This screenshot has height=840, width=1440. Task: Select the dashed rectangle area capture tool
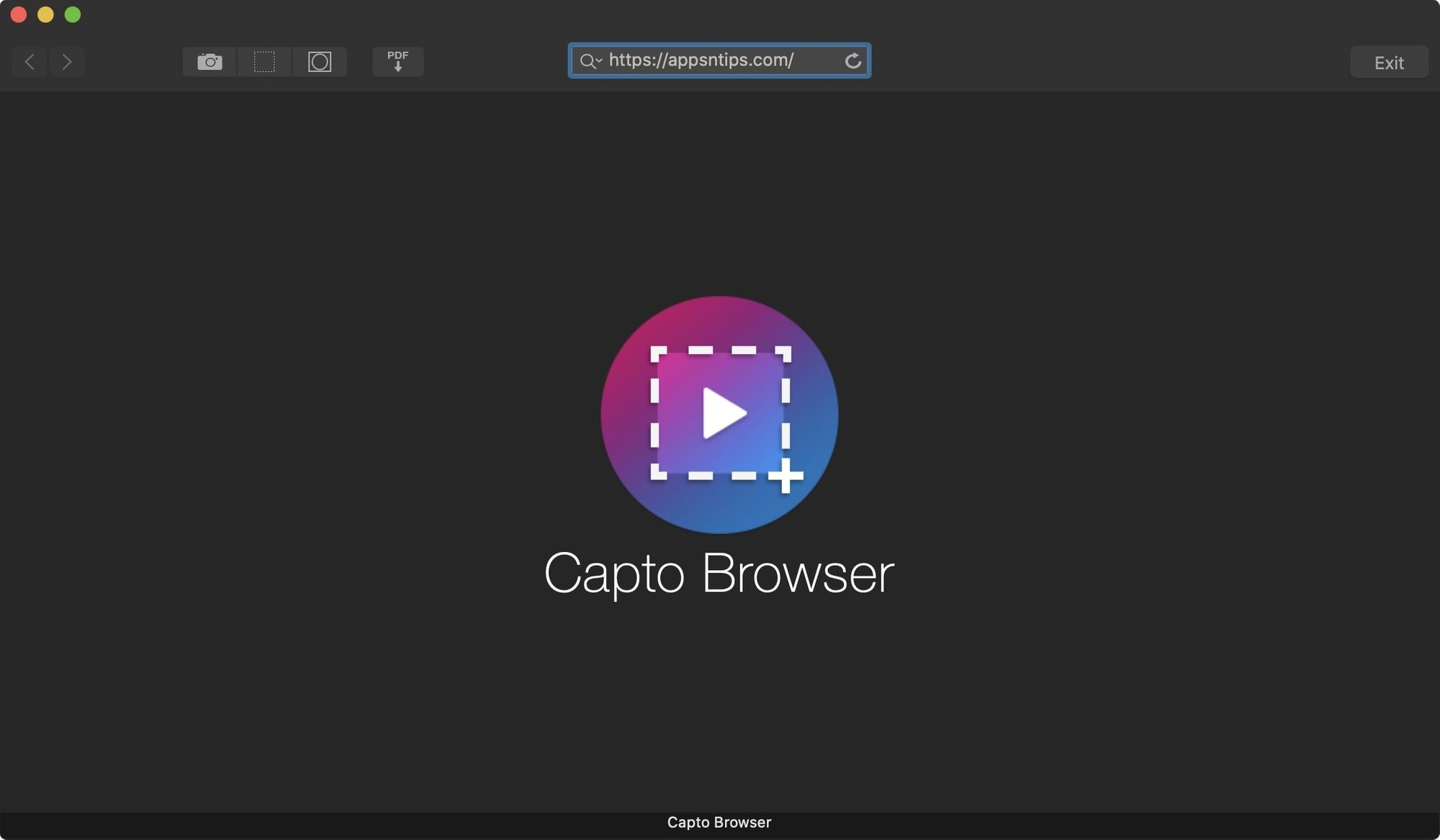pyautogui.click(x=264, y=62)
